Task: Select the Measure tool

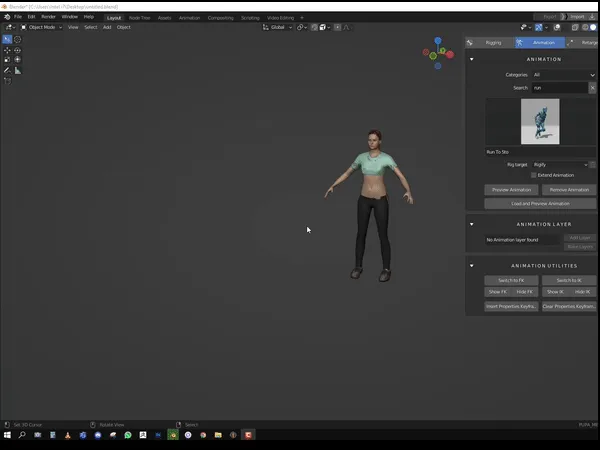Action: 18,70
